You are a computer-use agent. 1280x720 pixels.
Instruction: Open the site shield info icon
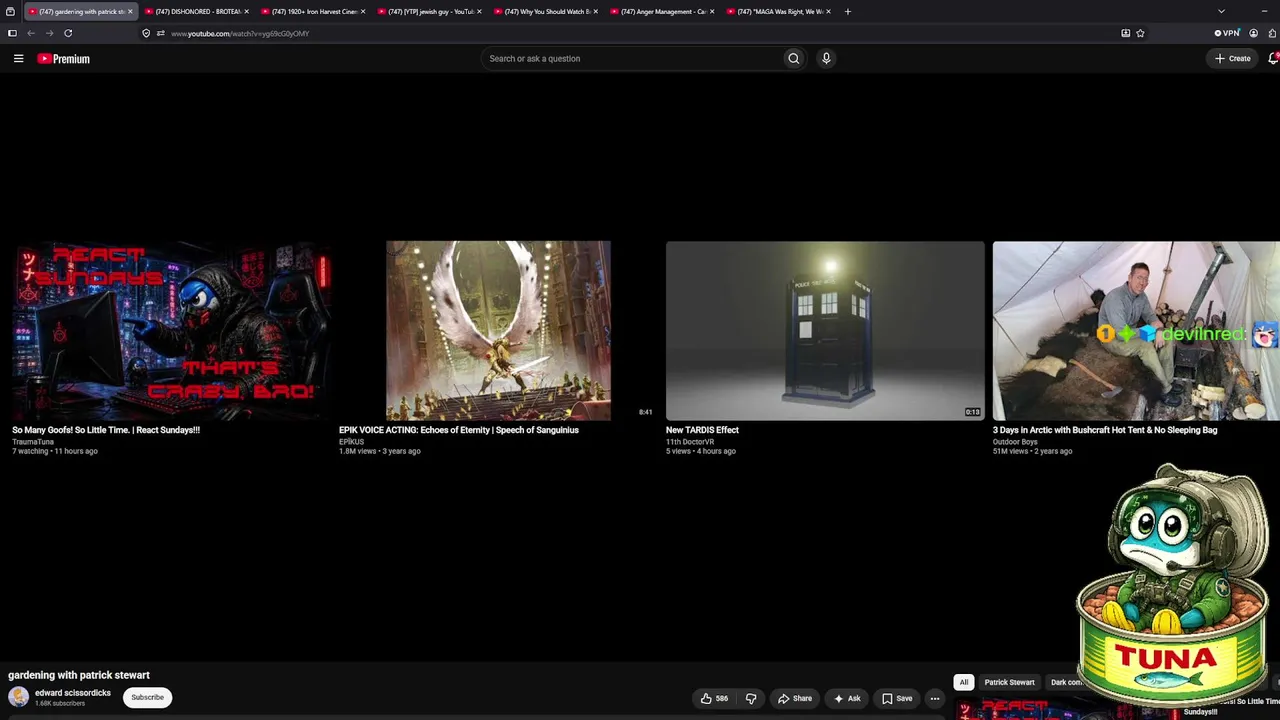click(146, 33)
